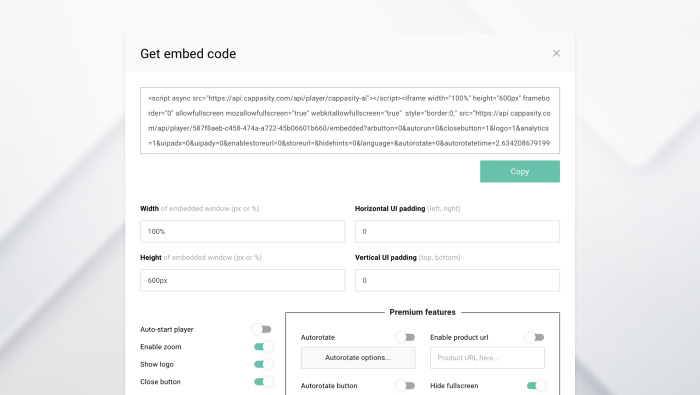The width and height of the screenshot is (700, 395).
Task: Enable the Auto-start player toggle
Action: tap(262, 329)
